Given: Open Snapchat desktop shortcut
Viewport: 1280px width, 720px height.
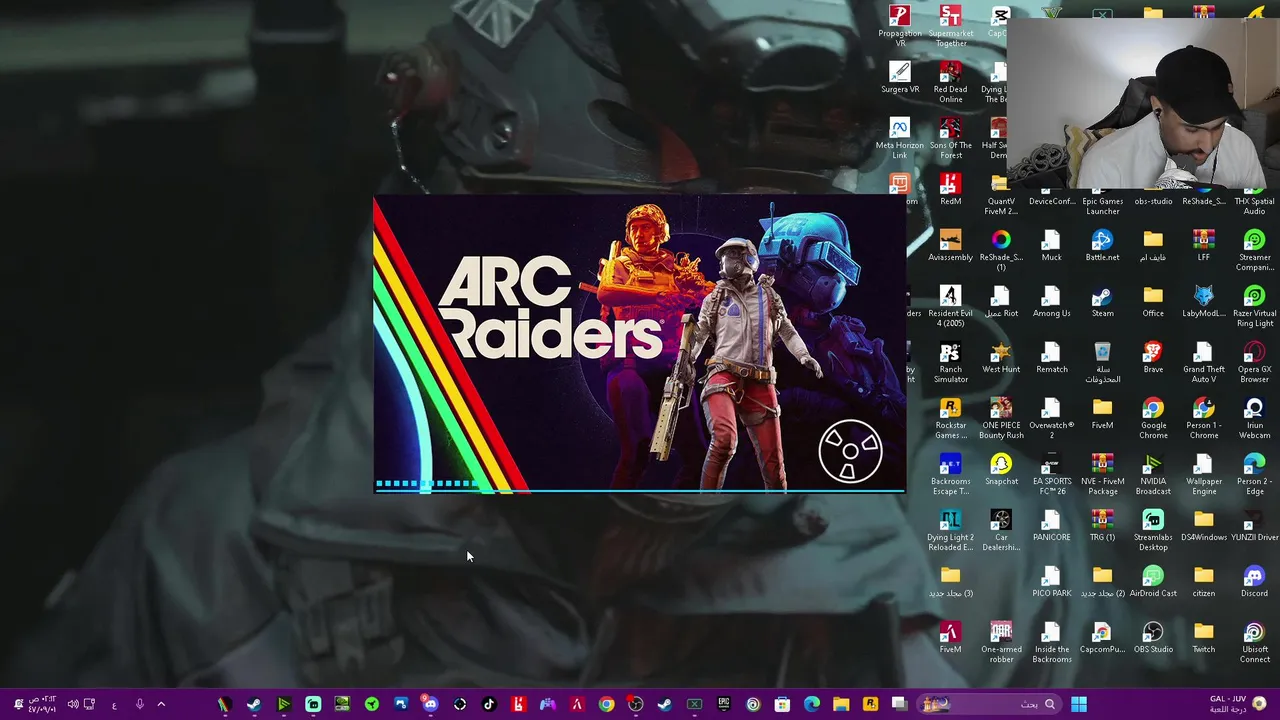Looking at the screenshot, I should pyautogui.click(x=1001, y=470).
